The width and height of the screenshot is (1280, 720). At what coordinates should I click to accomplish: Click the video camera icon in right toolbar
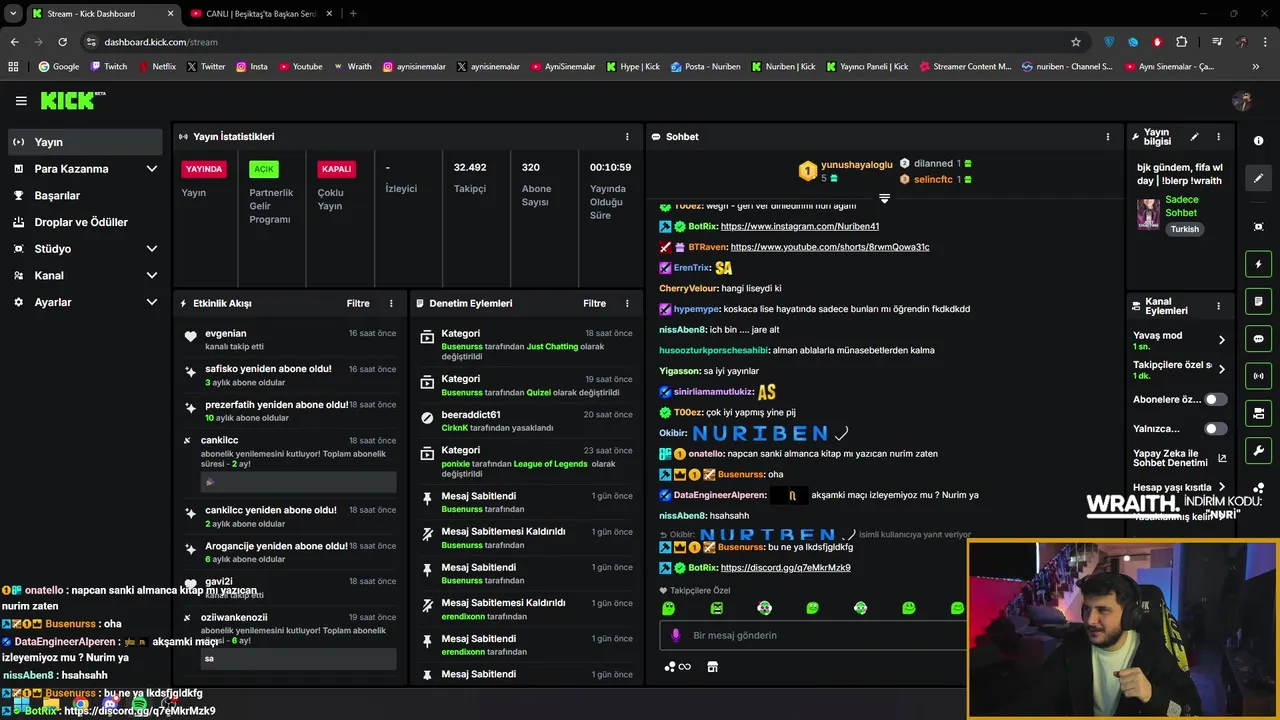[x=1258, y=413]
